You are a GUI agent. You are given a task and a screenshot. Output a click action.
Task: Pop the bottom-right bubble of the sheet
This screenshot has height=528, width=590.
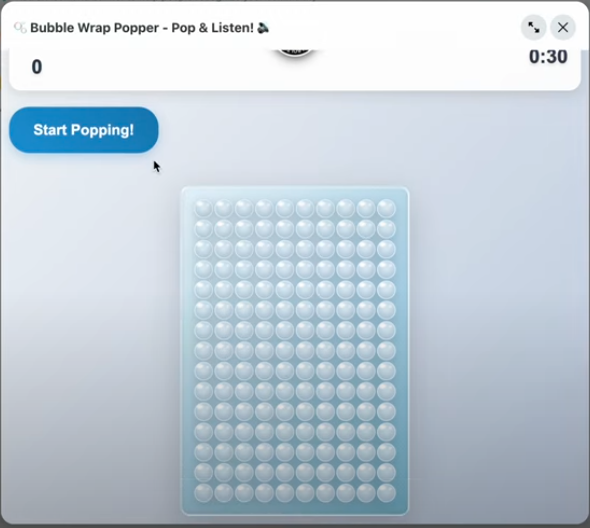[x=386, y=493]
